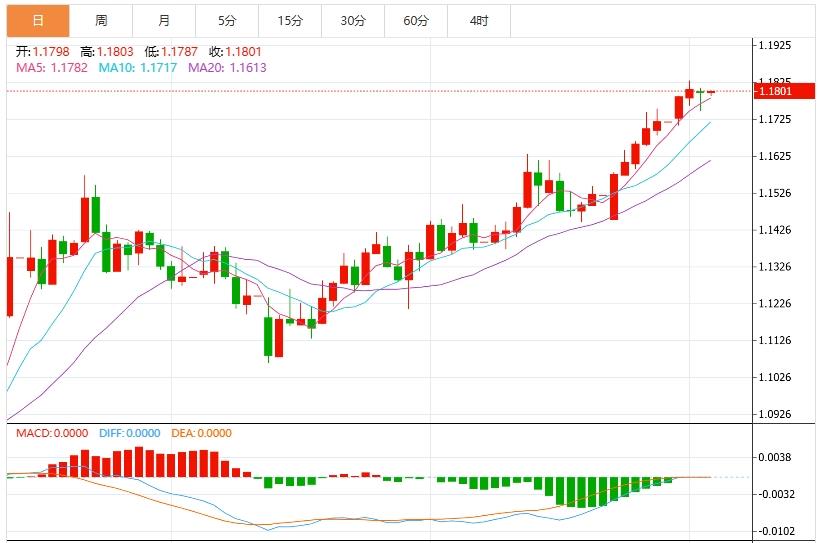Viewport: 820px width, 543px height.
Task: Click the DIFF value label
Action: (x=130, y=433)
